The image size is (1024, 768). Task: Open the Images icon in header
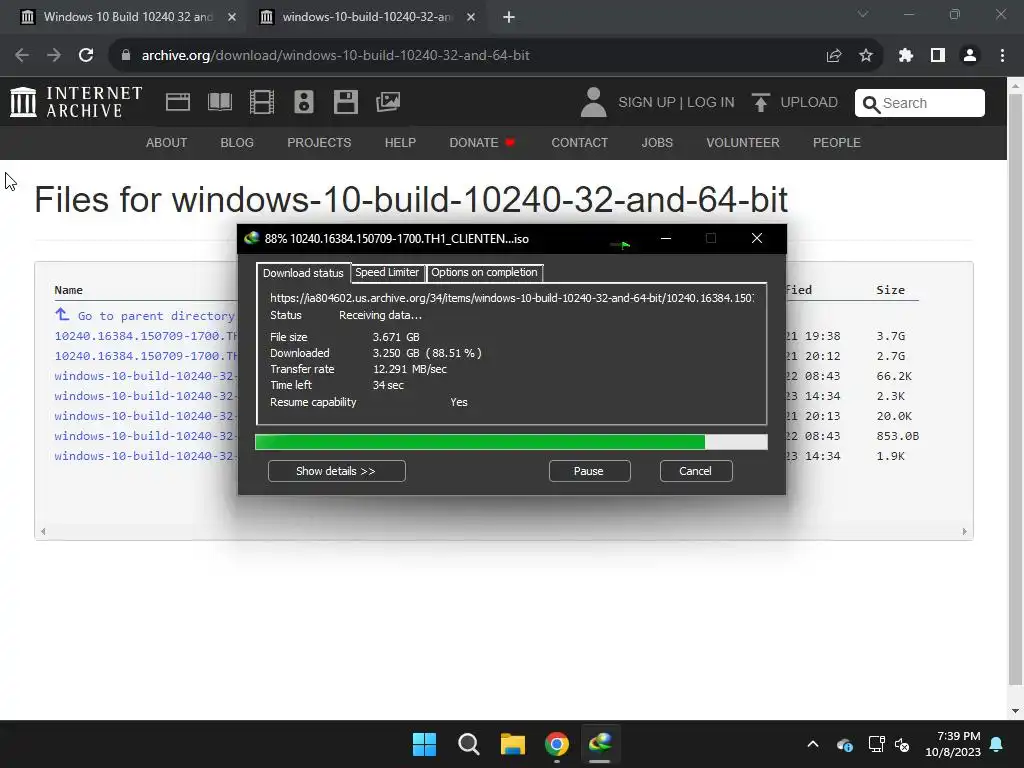(388, 103)
